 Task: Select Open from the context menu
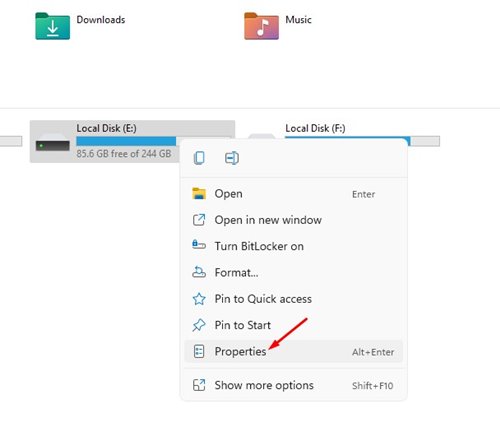pyautogui.click(x=293, y=194)
